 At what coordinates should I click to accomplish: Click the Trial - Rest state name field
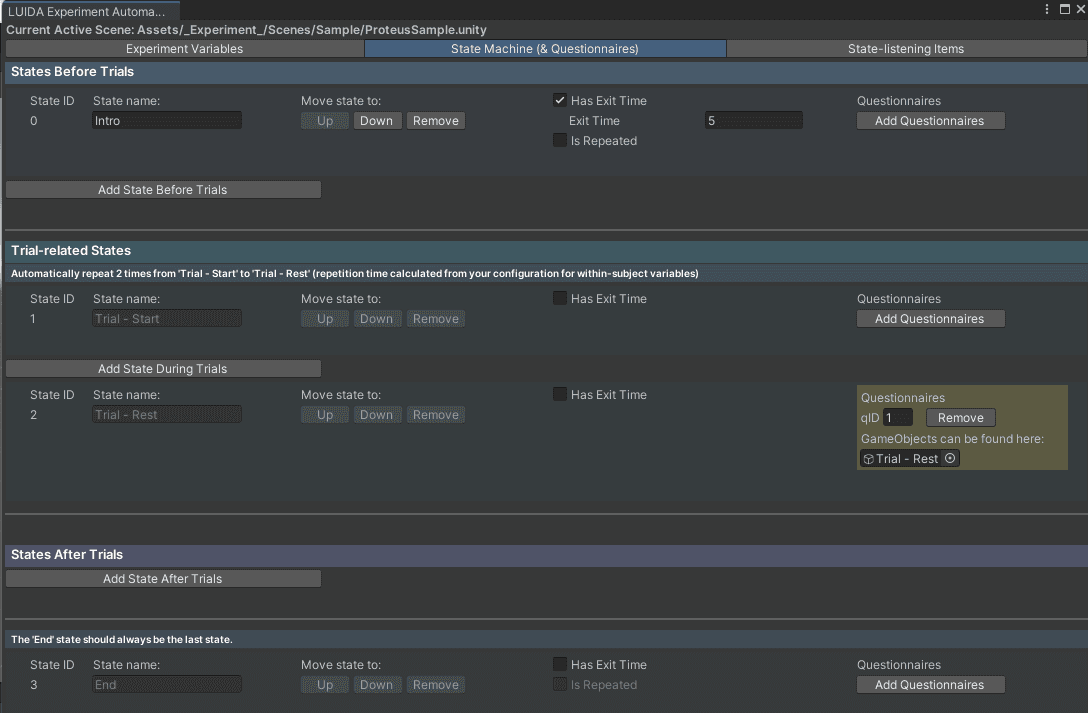(167, 415)
